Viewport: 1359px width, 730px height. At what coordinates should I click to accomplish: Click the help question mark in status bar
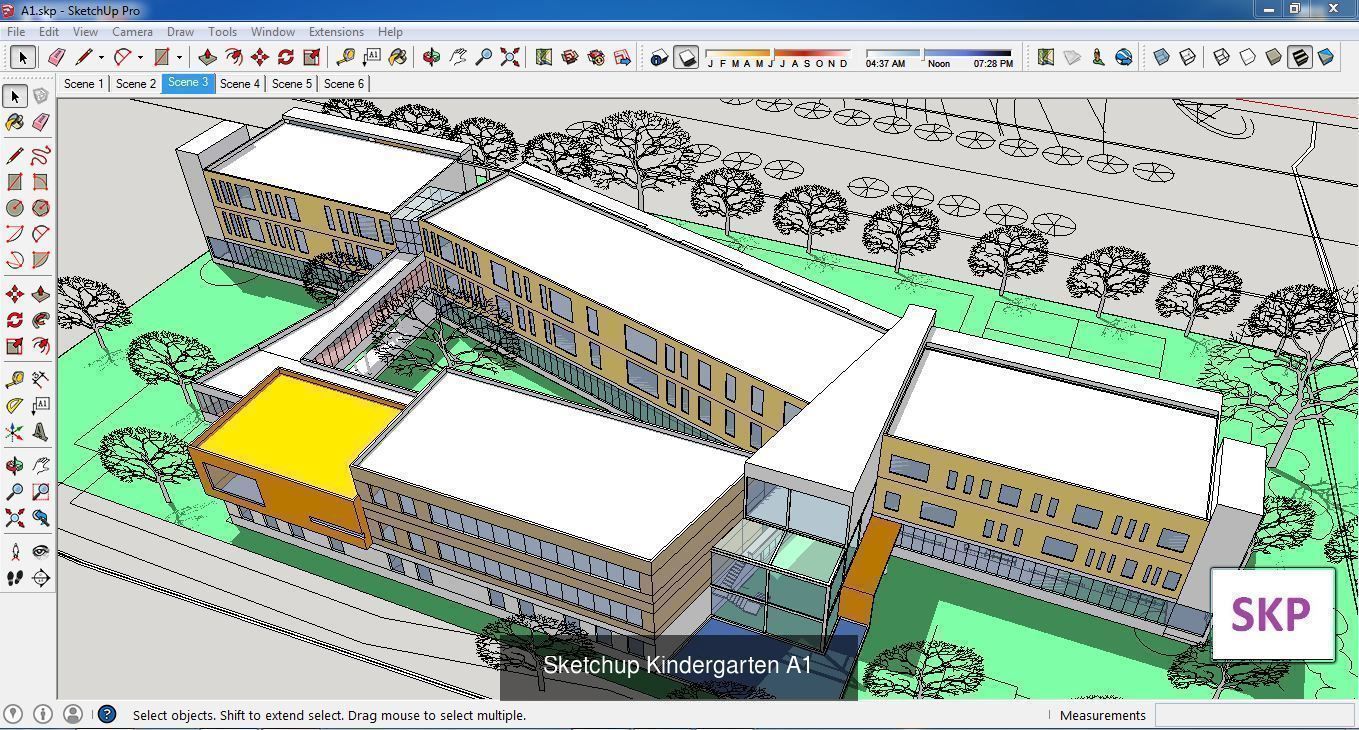click(x=107, y=714)
